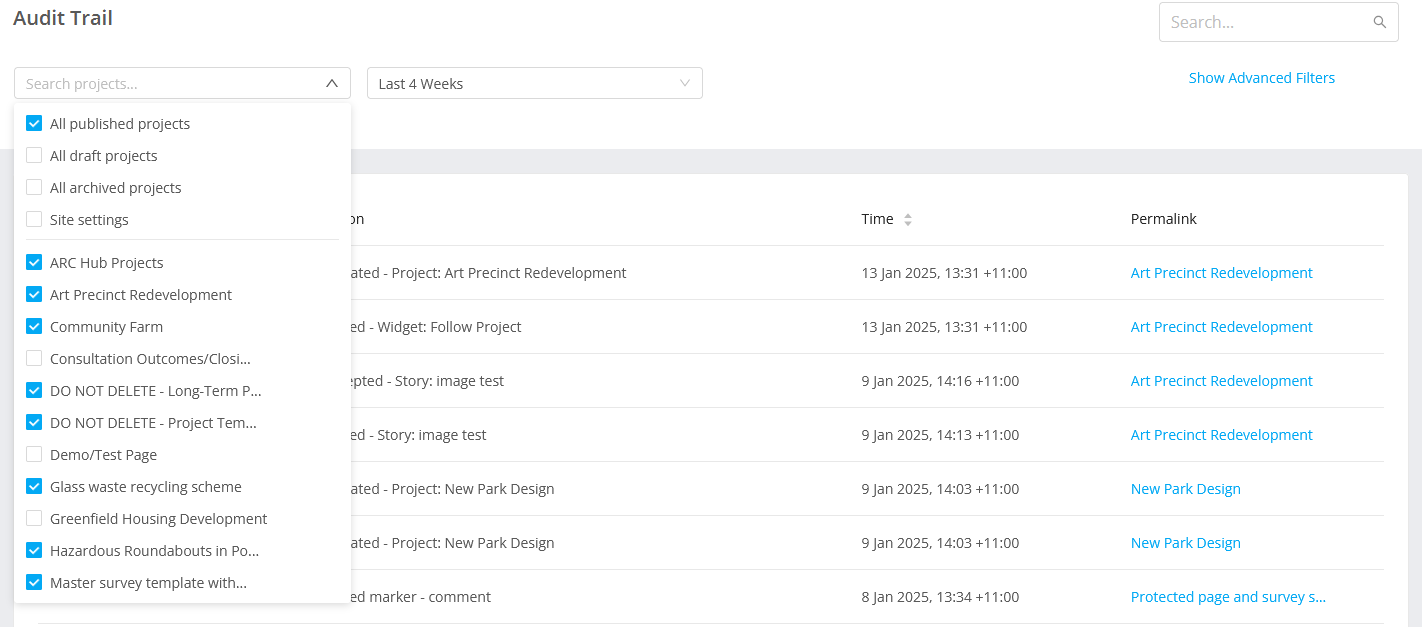Check Greenfield Housing Development
This screenshot has height=627, width=1422.
[33, 518]
